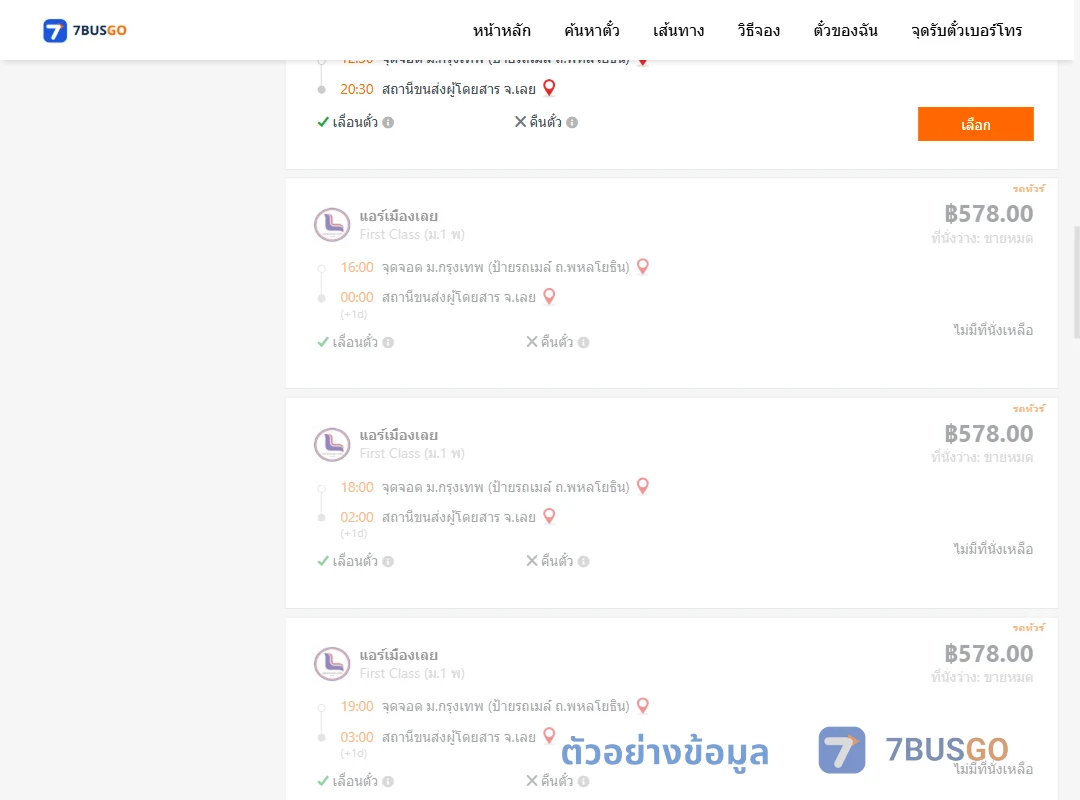Click ฿578.00 price on the 16:00 trip

988,214
